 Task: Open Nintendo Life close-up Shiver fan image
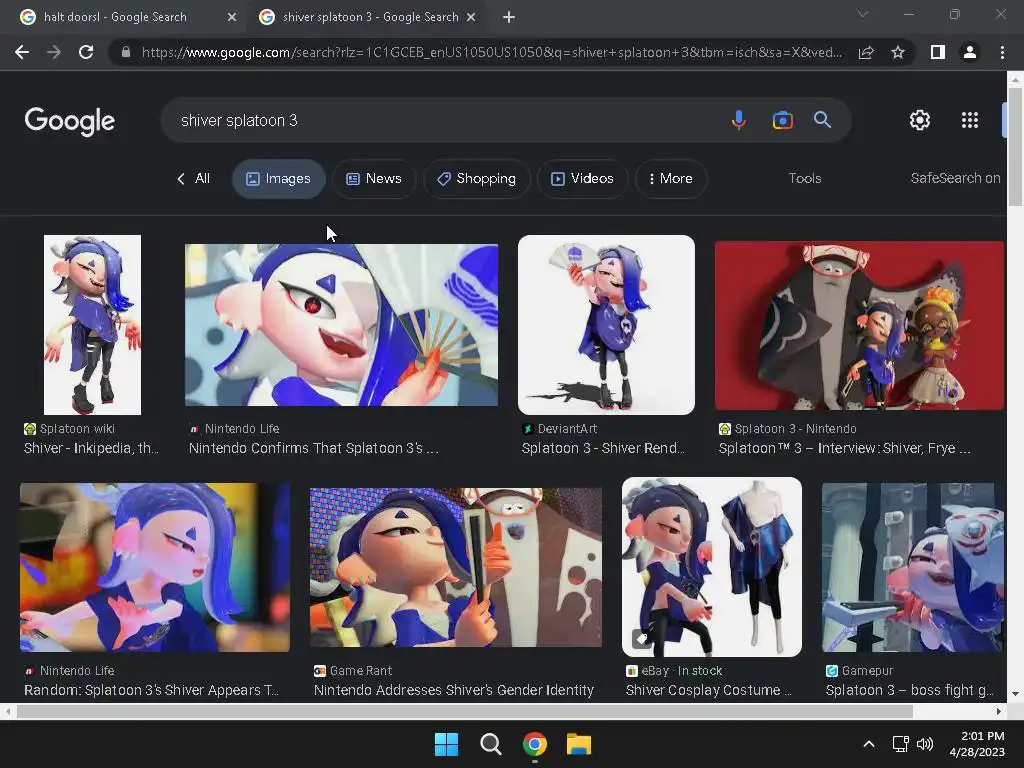pos(341,325)
